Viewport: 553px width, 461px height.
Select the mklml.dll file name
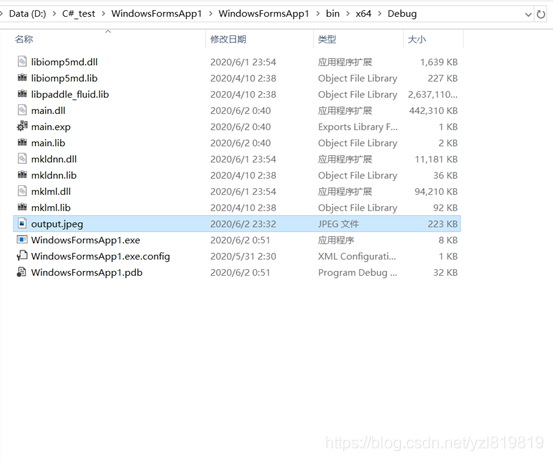point(51,192)
